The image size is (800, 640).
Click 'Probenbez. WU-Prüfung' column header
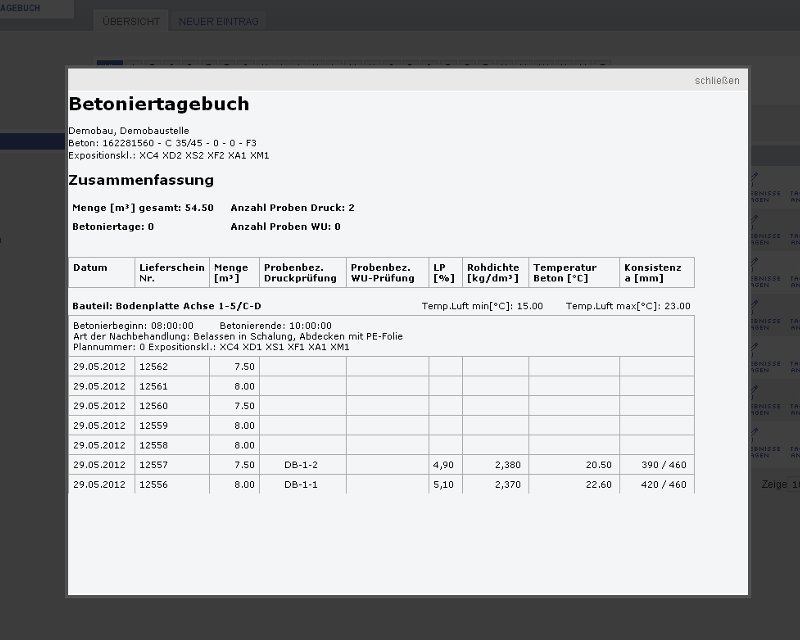click(387, 273)
